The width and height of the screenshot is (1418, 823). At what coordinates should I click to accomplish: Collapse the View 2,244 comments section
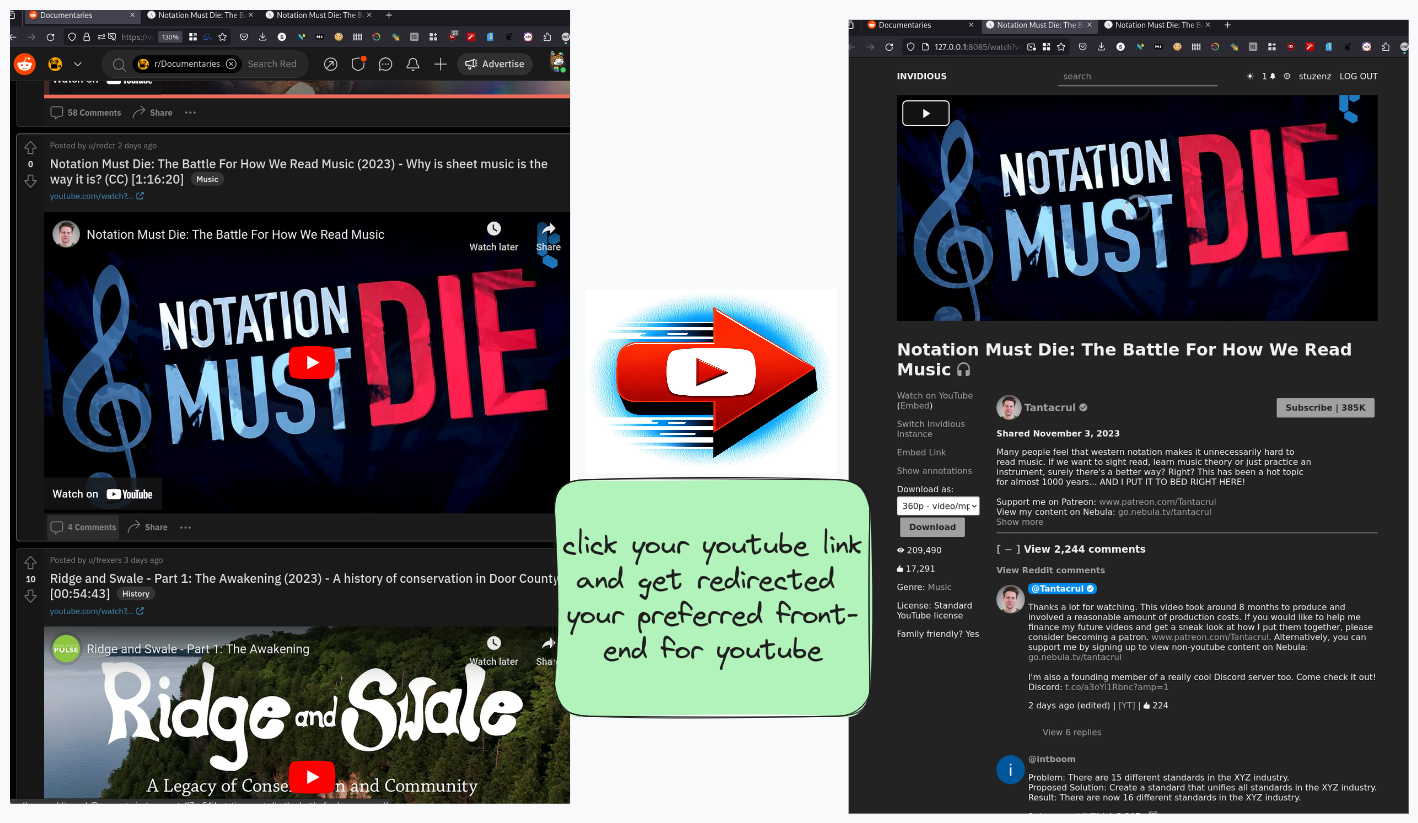1008,549
